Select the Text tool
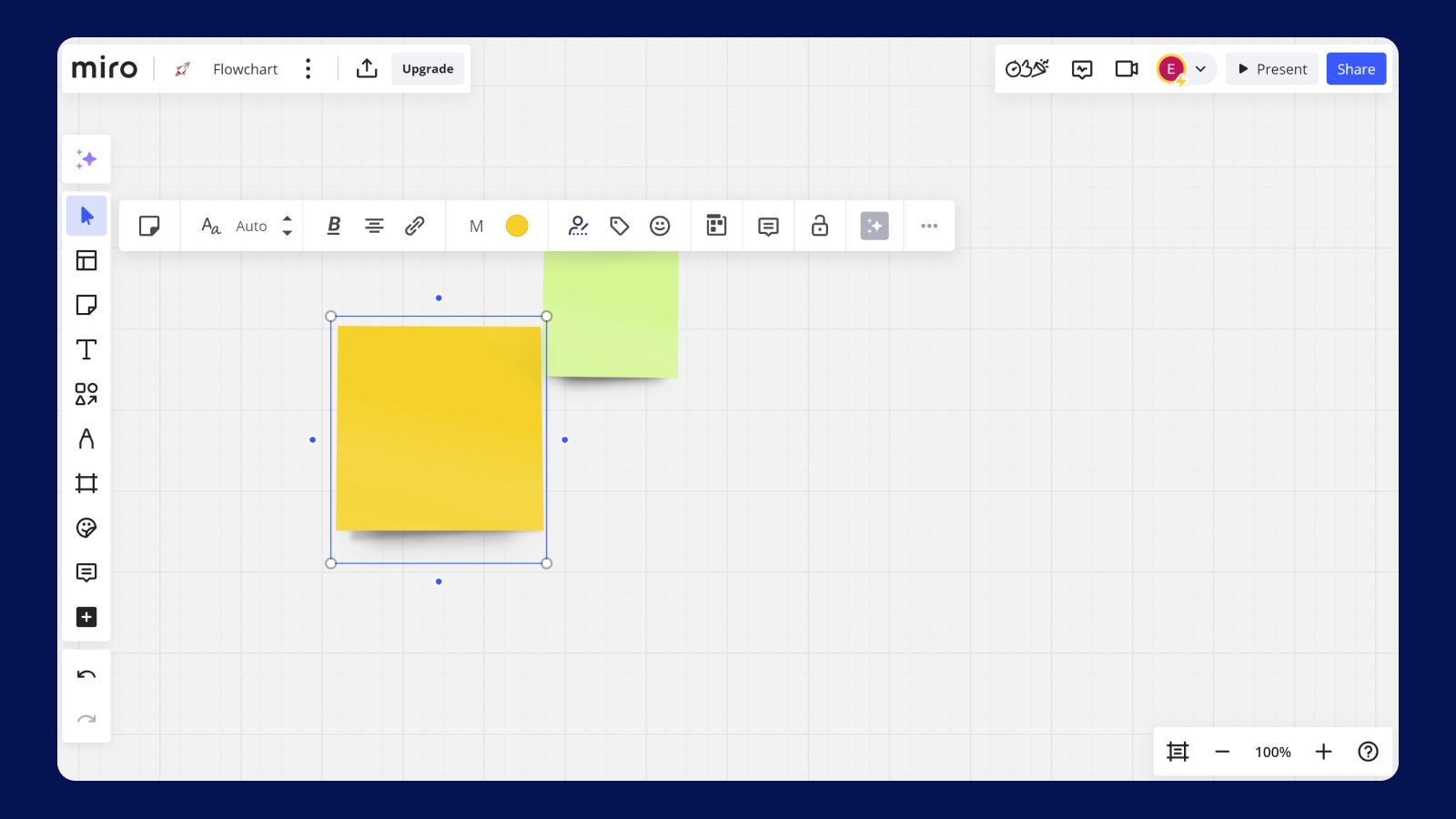The image size is (1456, 819). pos(86,349)
